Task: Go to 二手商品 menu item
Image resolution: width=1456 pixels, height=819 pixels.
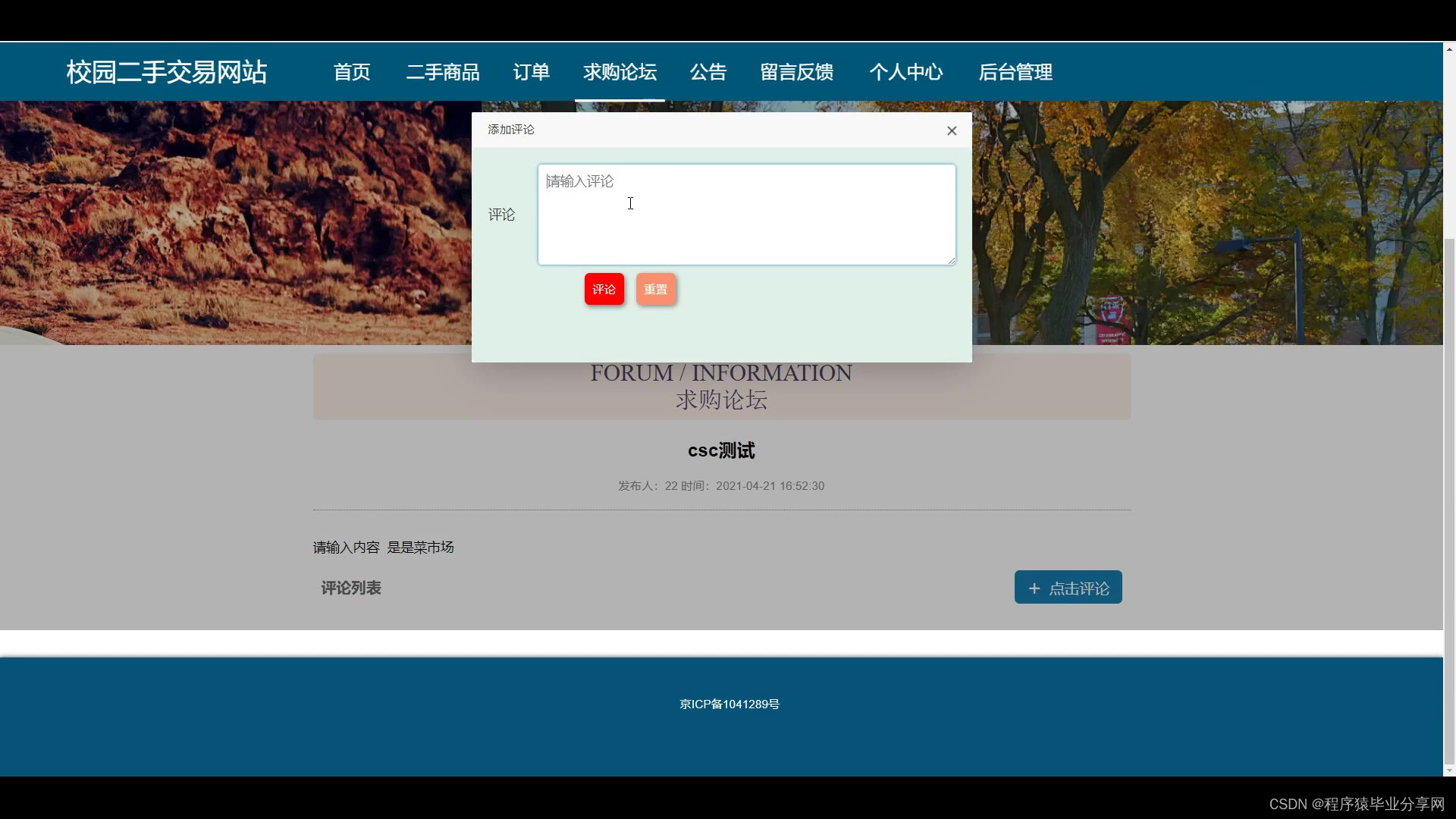Action: tap(443, 72)
